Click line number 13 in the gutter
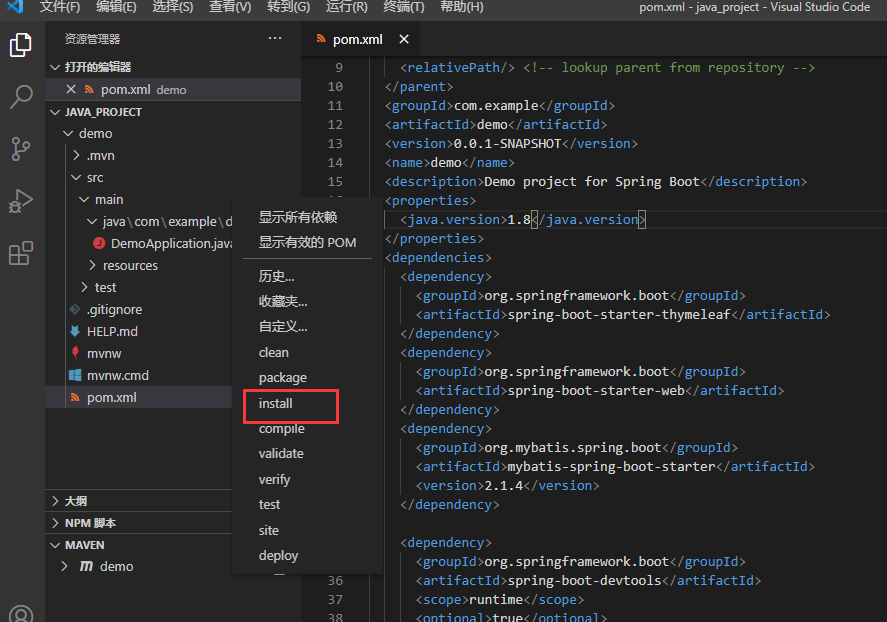887x622 pixels. coord(335,144)
